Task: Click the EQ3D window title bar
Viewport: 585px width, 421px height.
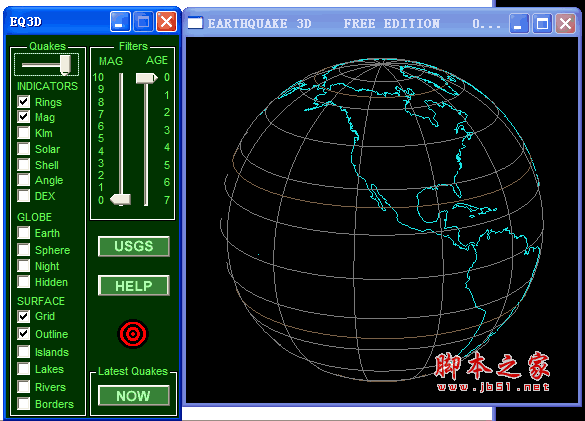Action: [93, 22]
